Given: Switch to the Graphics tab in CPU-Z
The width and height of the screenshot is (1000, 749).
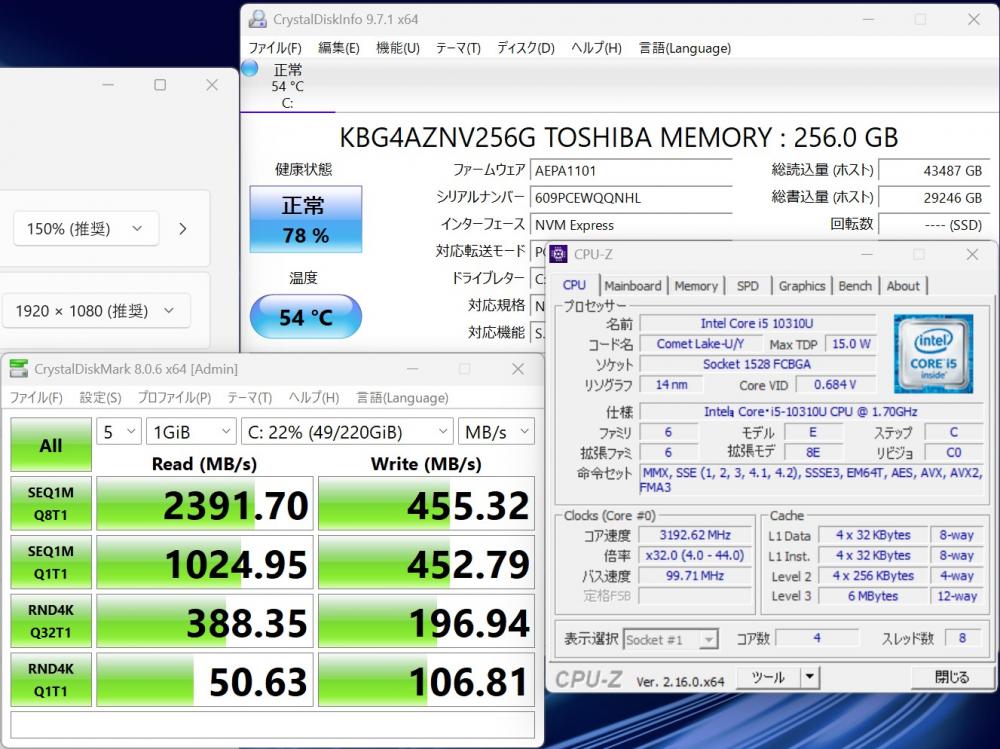Looking at the screenshot, I should pyautogui.click(x=802, y=286).
